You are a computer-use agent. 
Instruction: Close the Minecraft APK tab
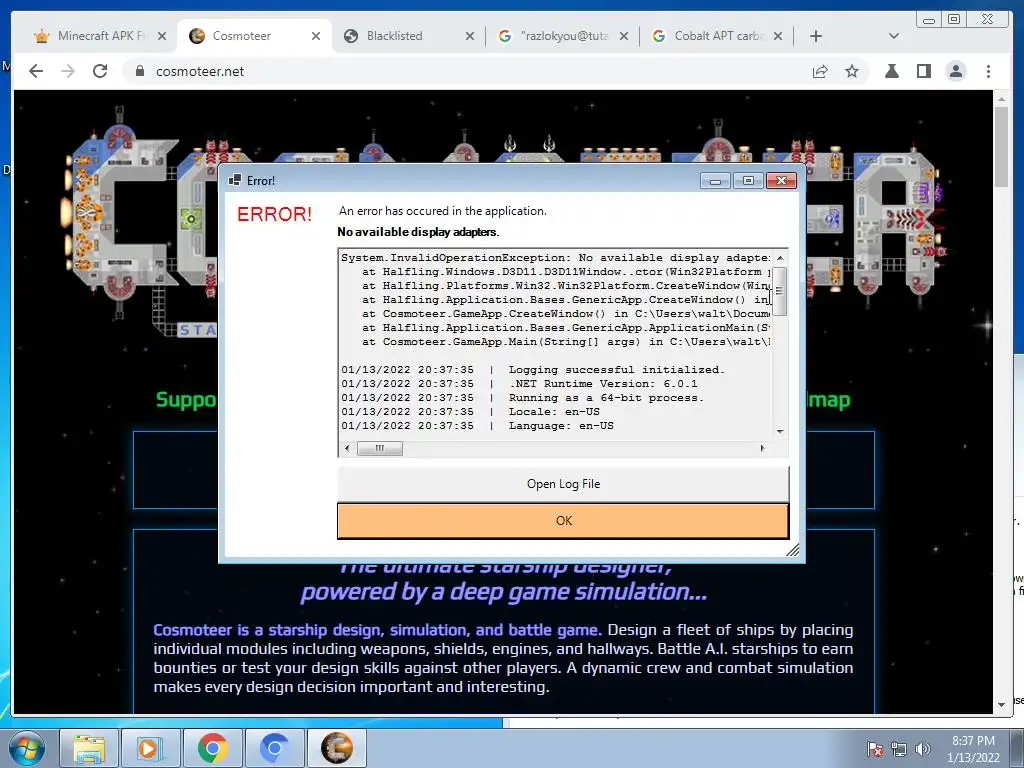pos(162,36)
